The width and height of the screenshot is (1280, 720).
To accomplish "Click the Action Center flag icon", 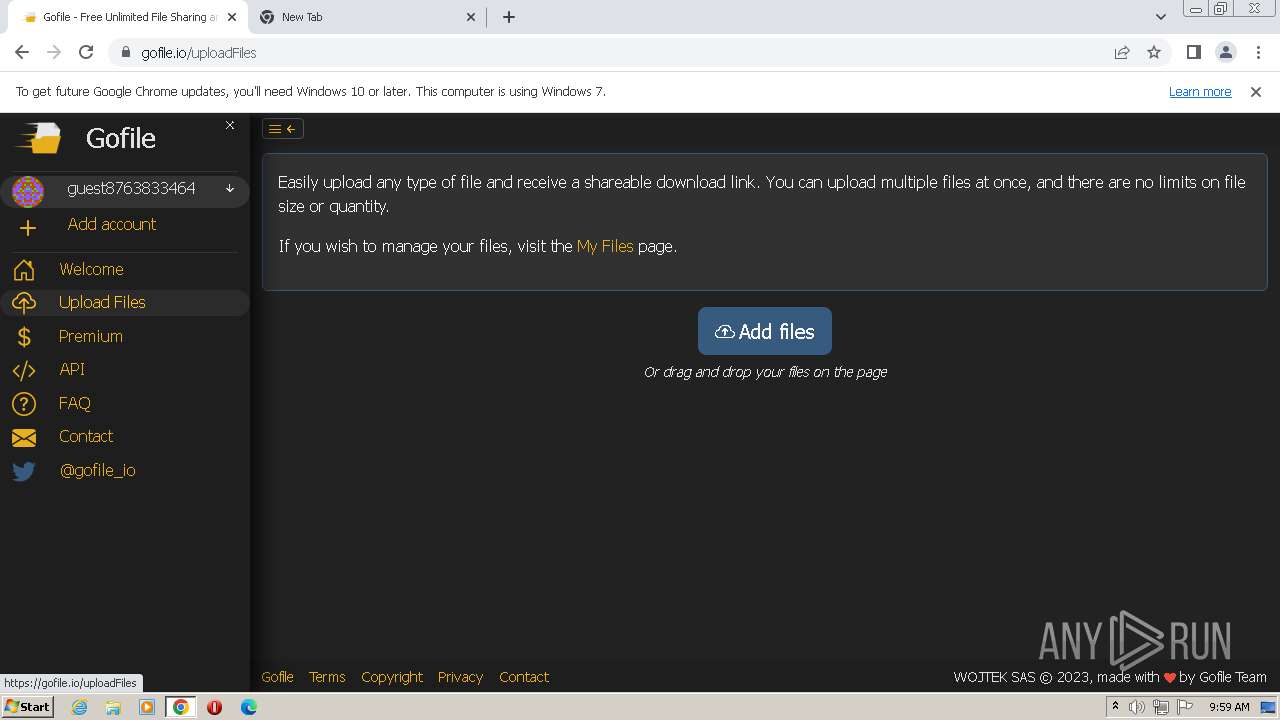I will tap(1185, 707).
